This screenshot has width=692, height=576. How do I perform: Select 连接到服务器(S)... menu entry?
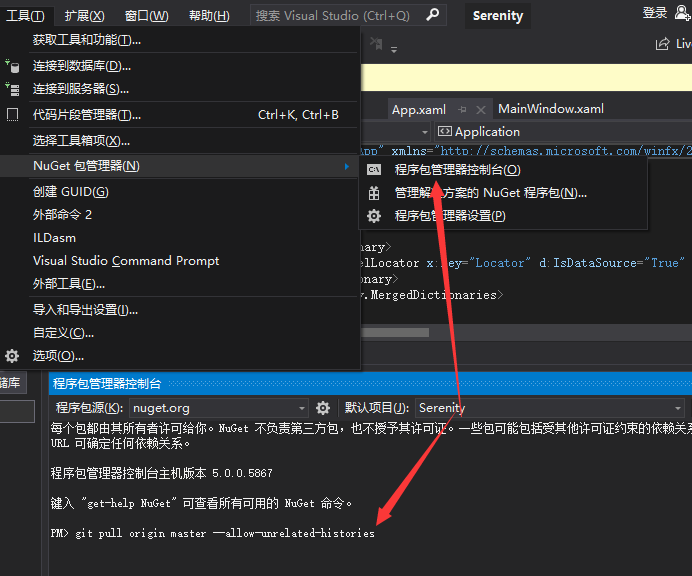[178, 89]
